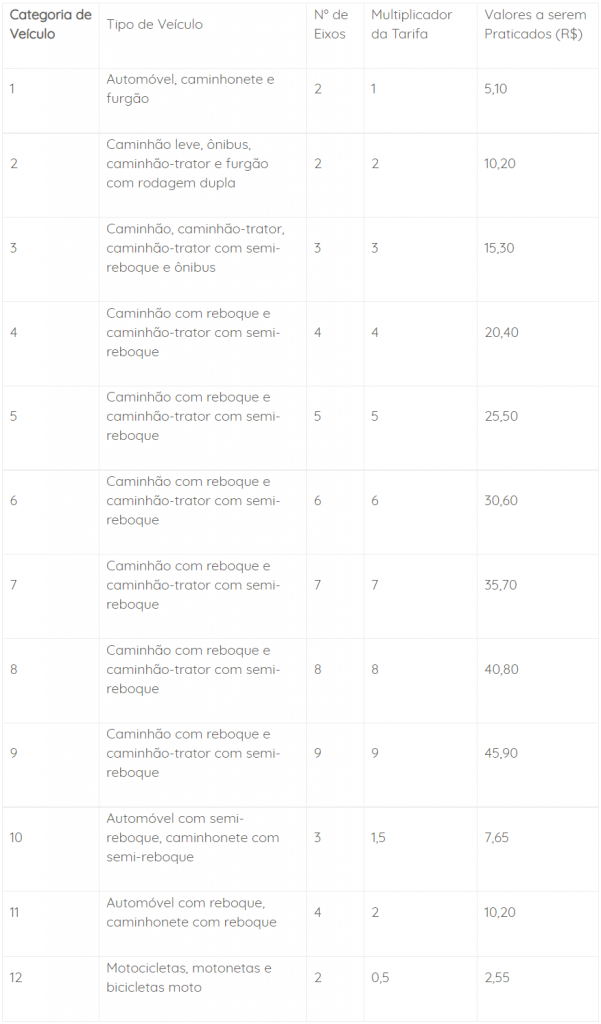601x1024 pixels.
Task: Click the 2,55 value for motorcycles
Action: (x=497, y=978)
